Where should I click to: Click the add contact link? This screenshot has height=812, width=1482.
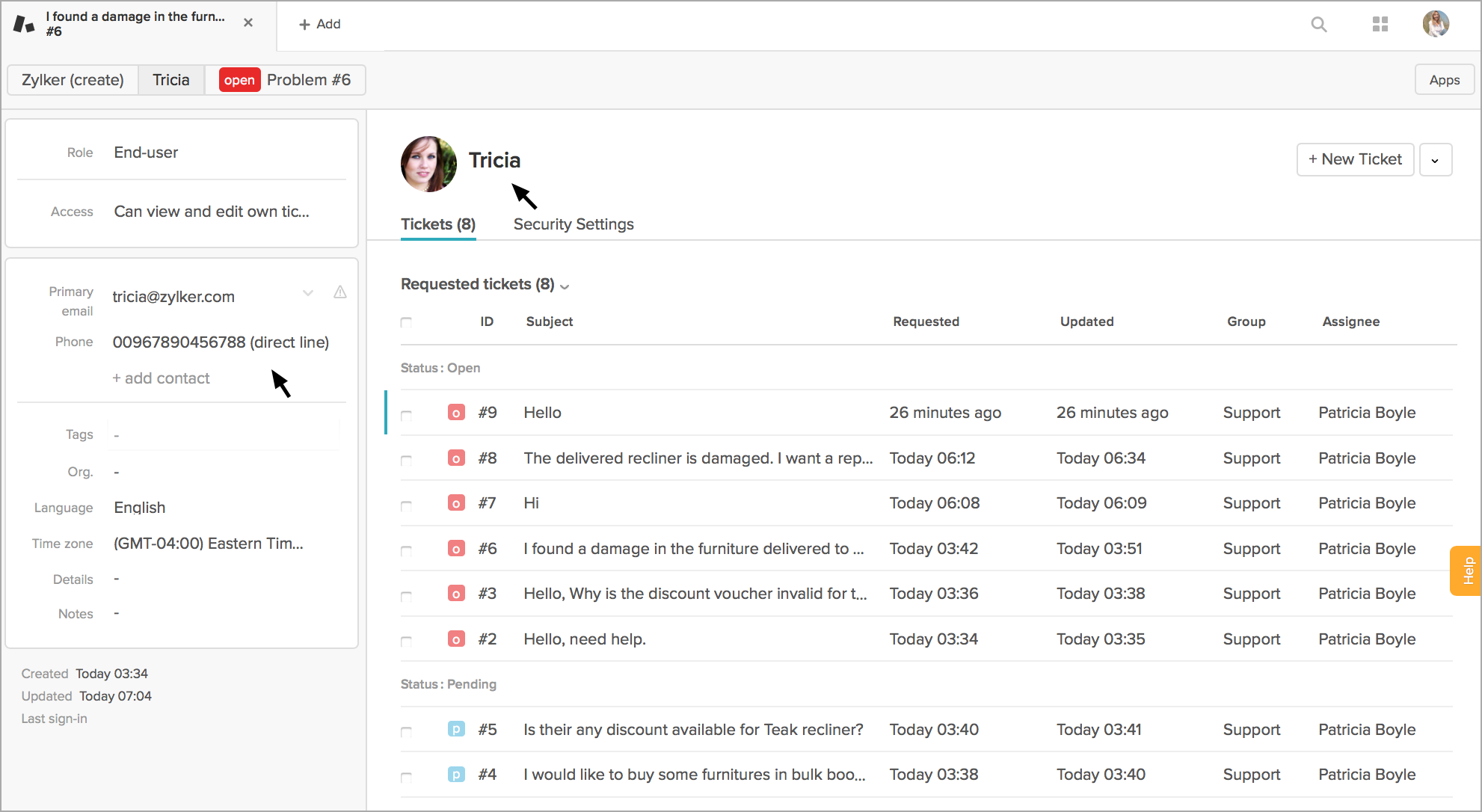coord(162,378)
